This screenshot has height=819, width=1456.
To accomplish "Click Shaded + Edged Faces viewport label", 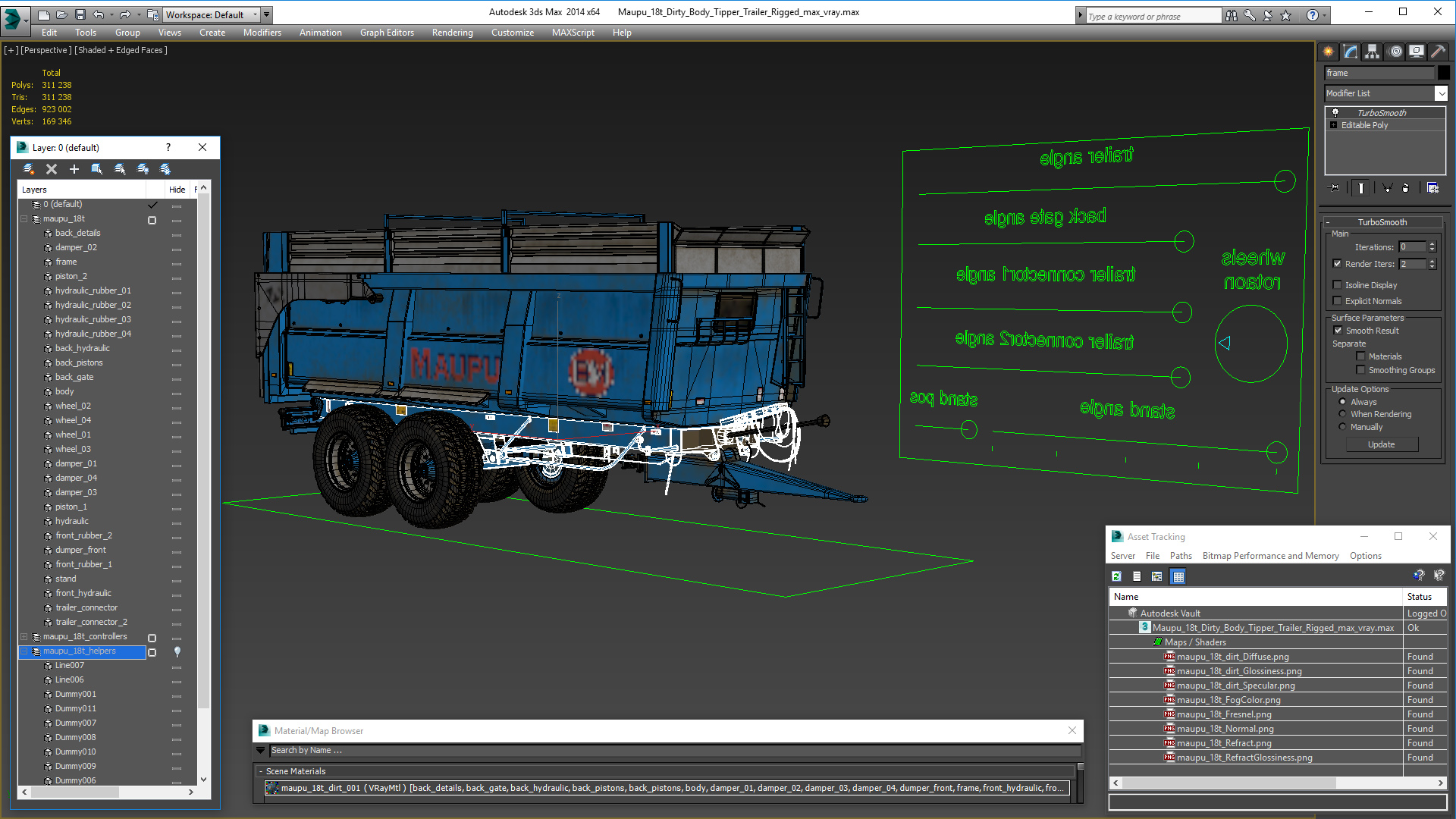I will [121, 50].
